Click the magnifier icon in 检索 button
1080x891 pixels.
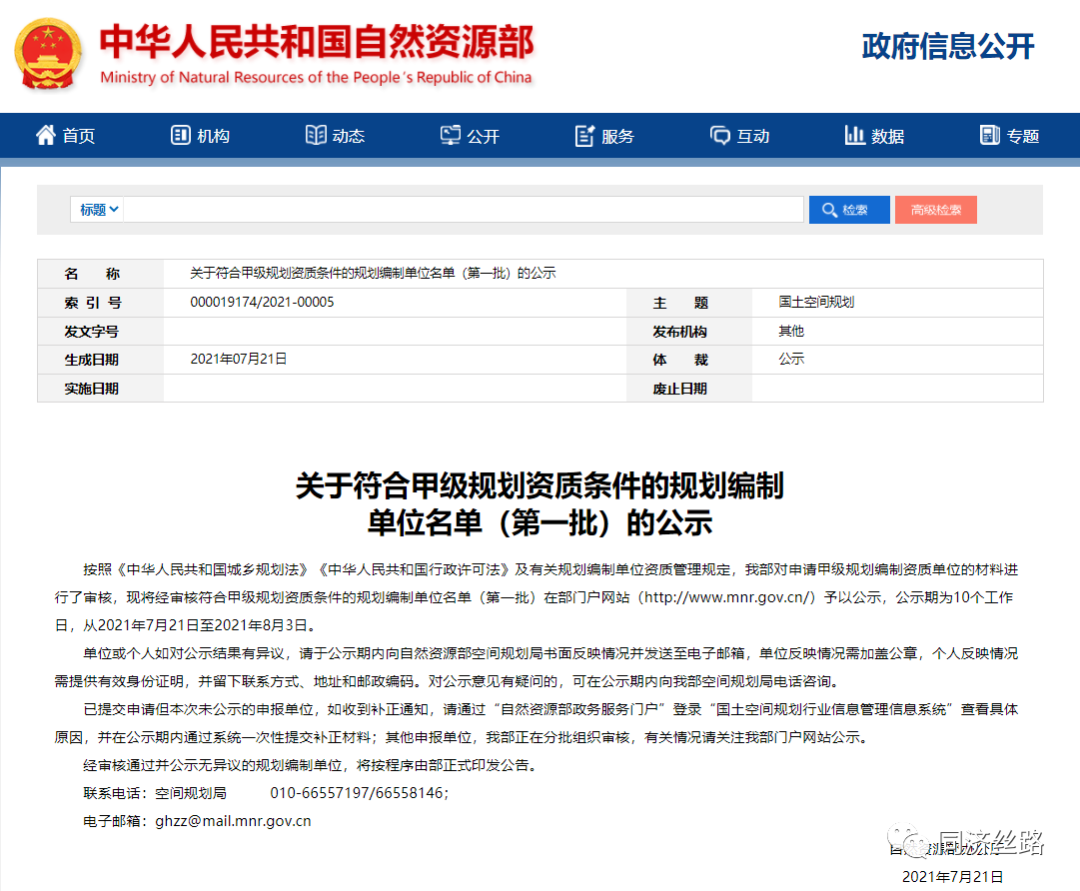point(829,210)
